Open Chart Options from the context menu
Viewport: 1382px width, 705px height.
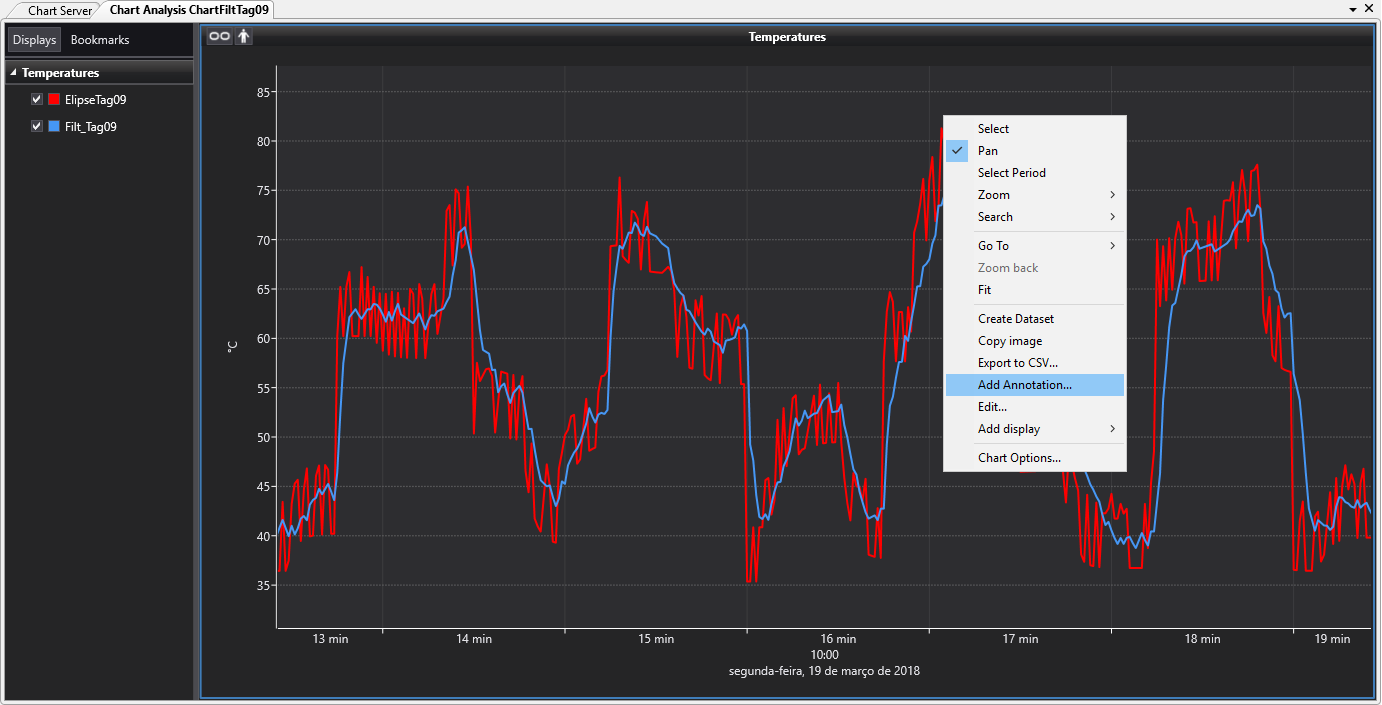tap(1019, 458)
